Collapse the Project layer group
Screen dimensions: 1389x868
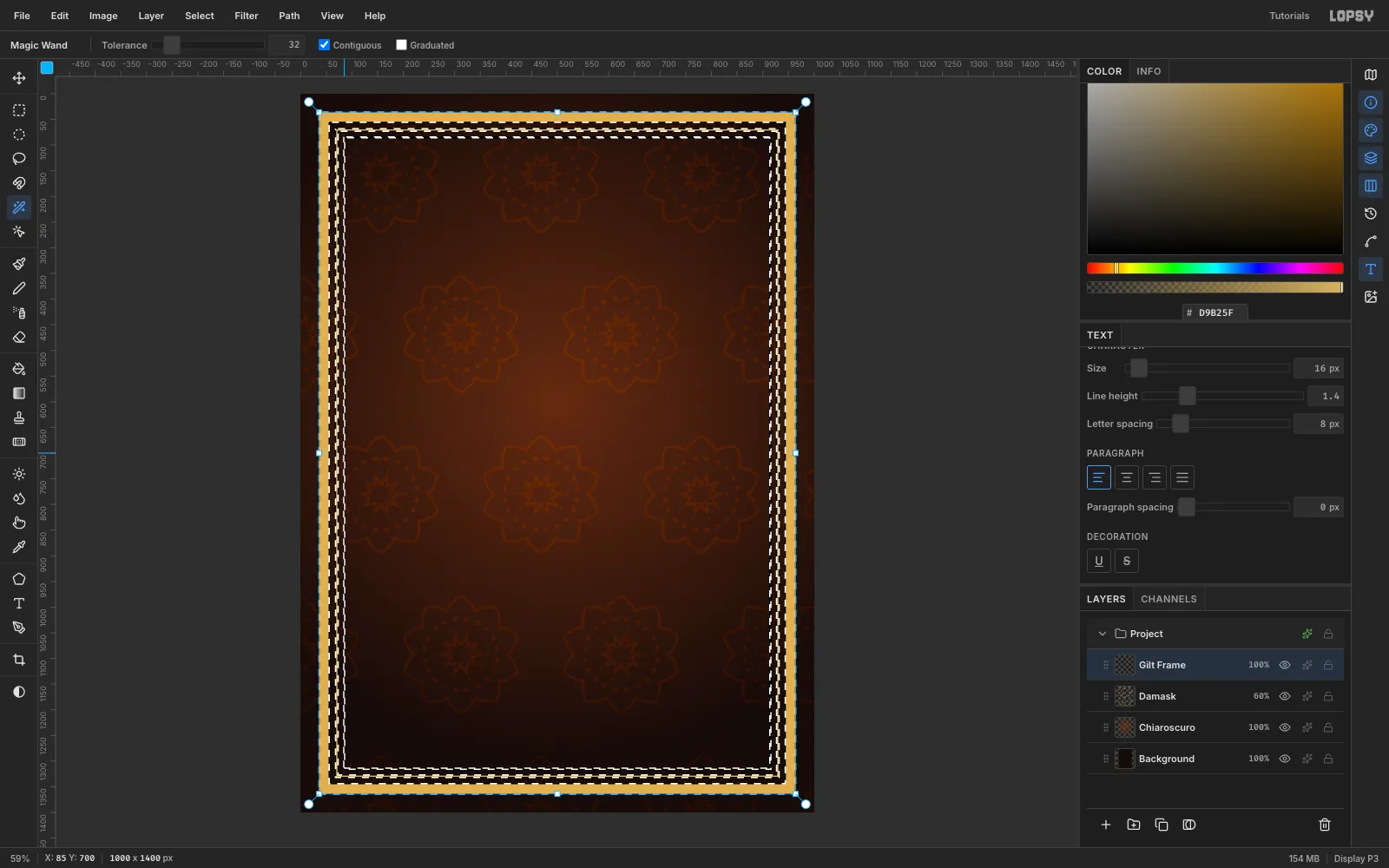click(1103, 634)
